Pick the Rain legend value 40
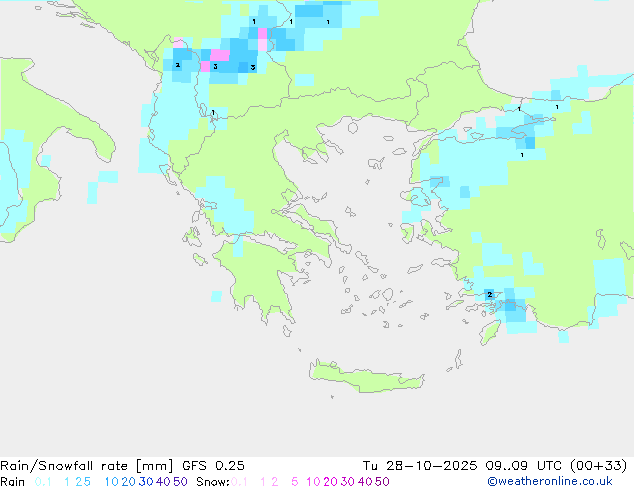 pyautogui.click(x=163, y=482)
